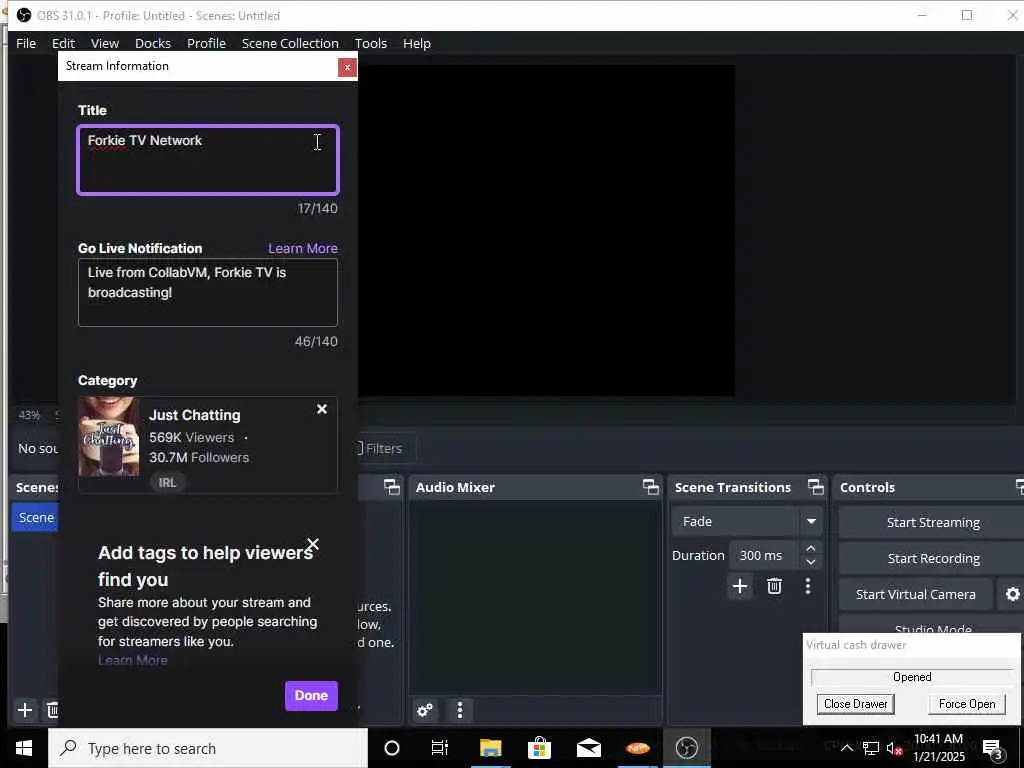Open the Mail app from taskbar
This screenshot has height=768, width=1024.
[588, 748]
